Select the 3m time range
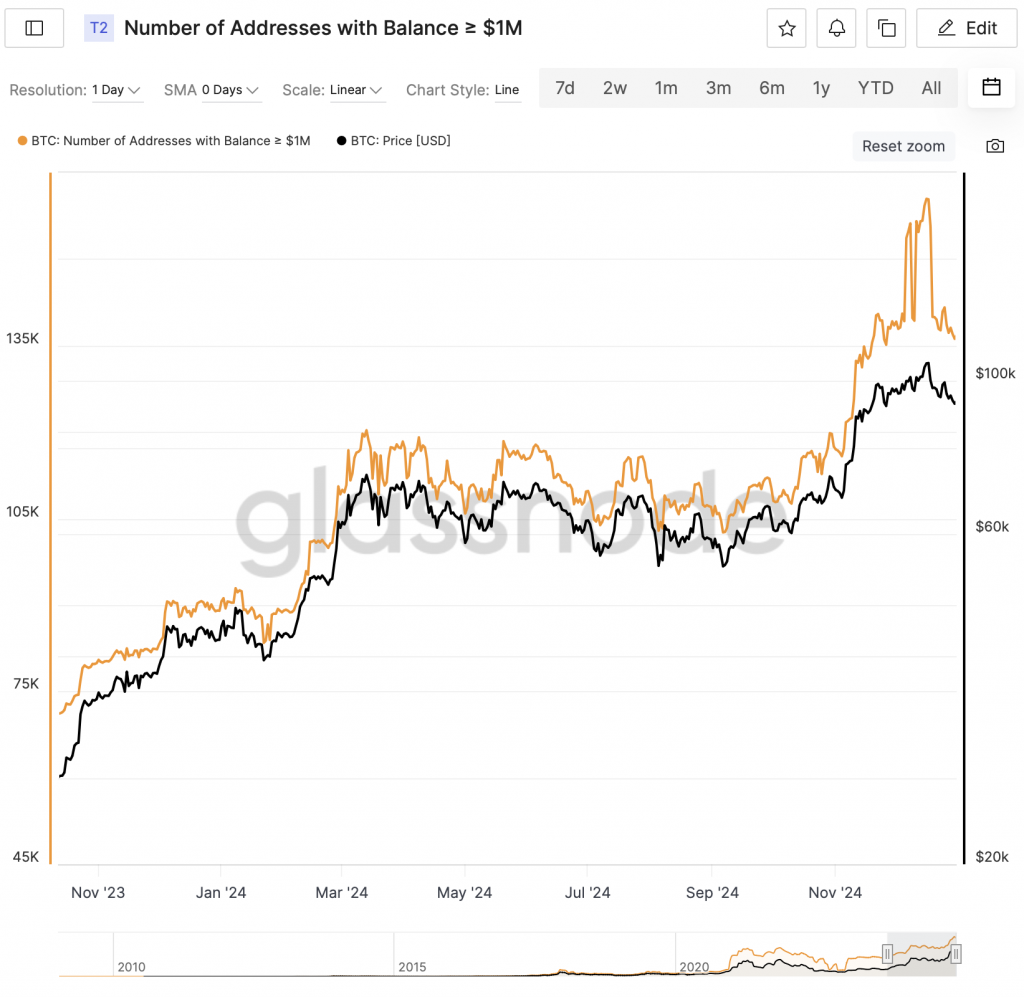Screen dimensions: 1024x997 (x=718, y=88)
